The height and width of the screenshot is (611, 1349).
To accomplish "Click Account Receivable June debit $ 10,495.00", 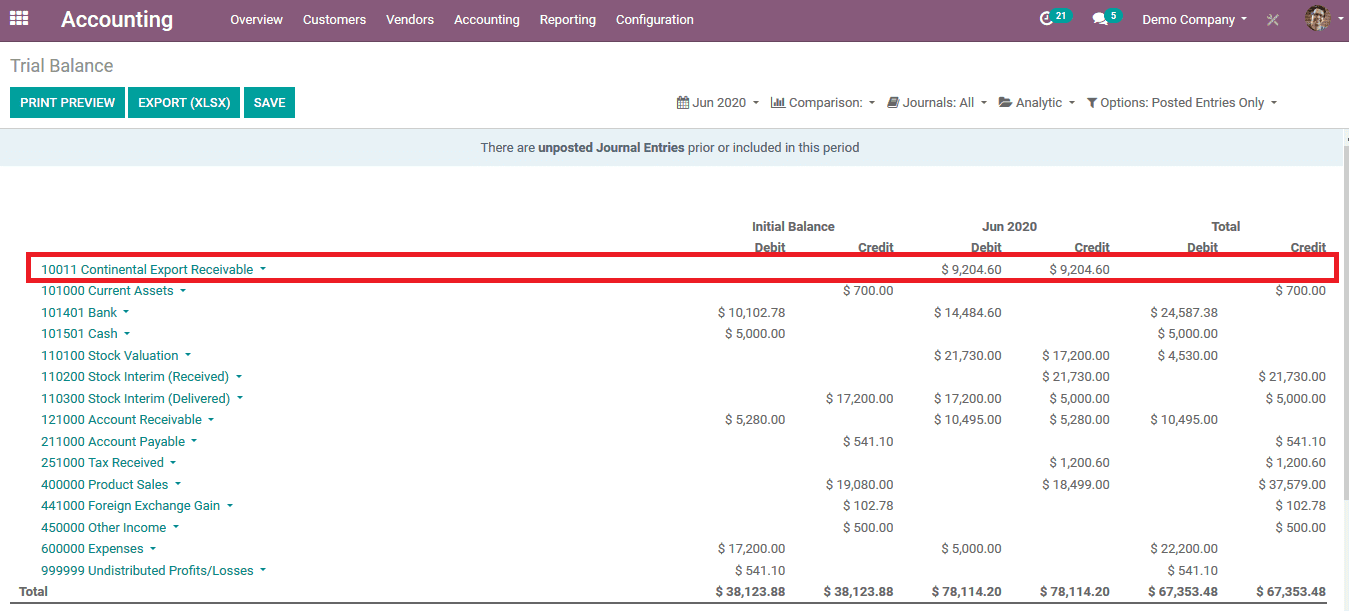I will point(967,420).
